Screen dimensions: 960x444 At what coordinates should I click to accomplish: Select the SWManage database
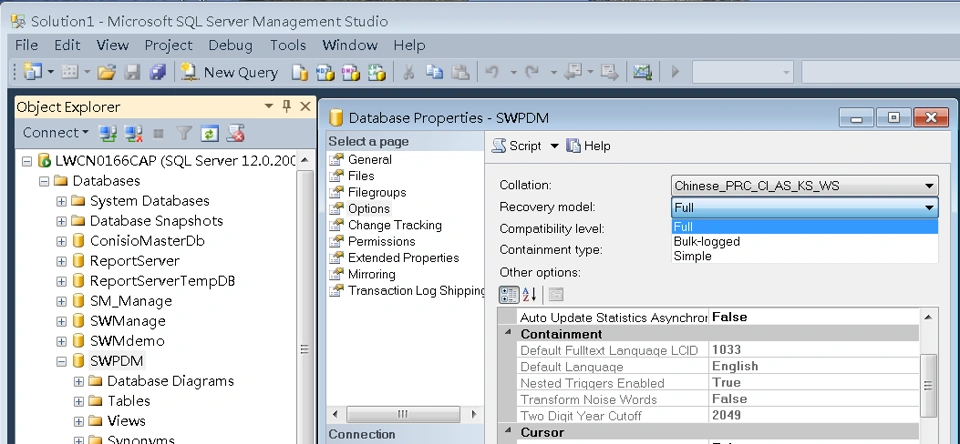click(x=127, y=321)
